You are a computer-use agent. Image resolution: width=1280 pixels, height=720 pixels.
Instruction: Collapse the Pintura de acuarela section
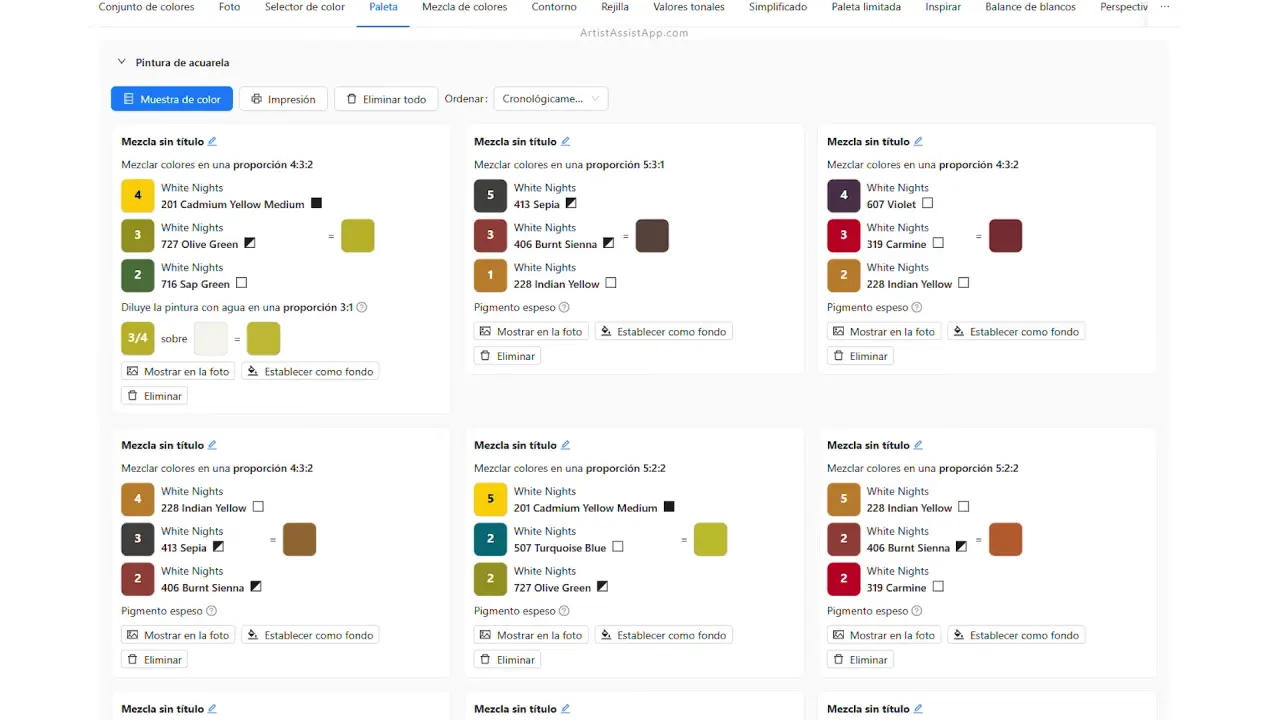[122, 62]
